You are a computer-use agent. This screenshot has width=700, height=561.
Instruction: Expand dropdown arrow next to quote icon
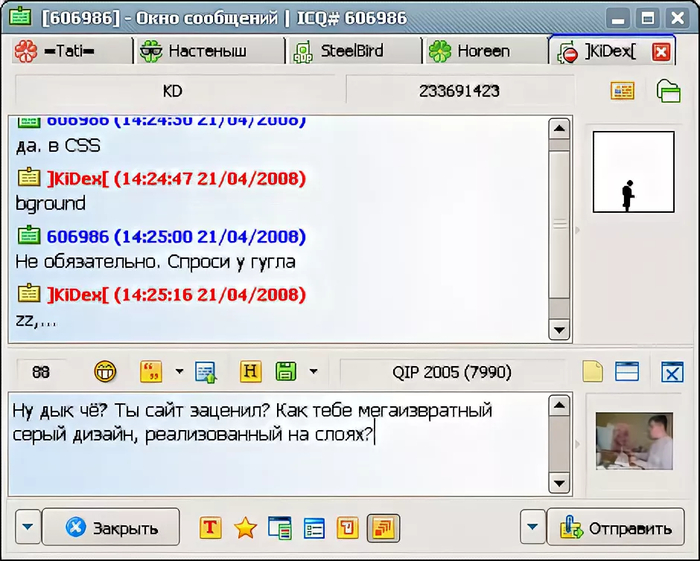(179, 372)
